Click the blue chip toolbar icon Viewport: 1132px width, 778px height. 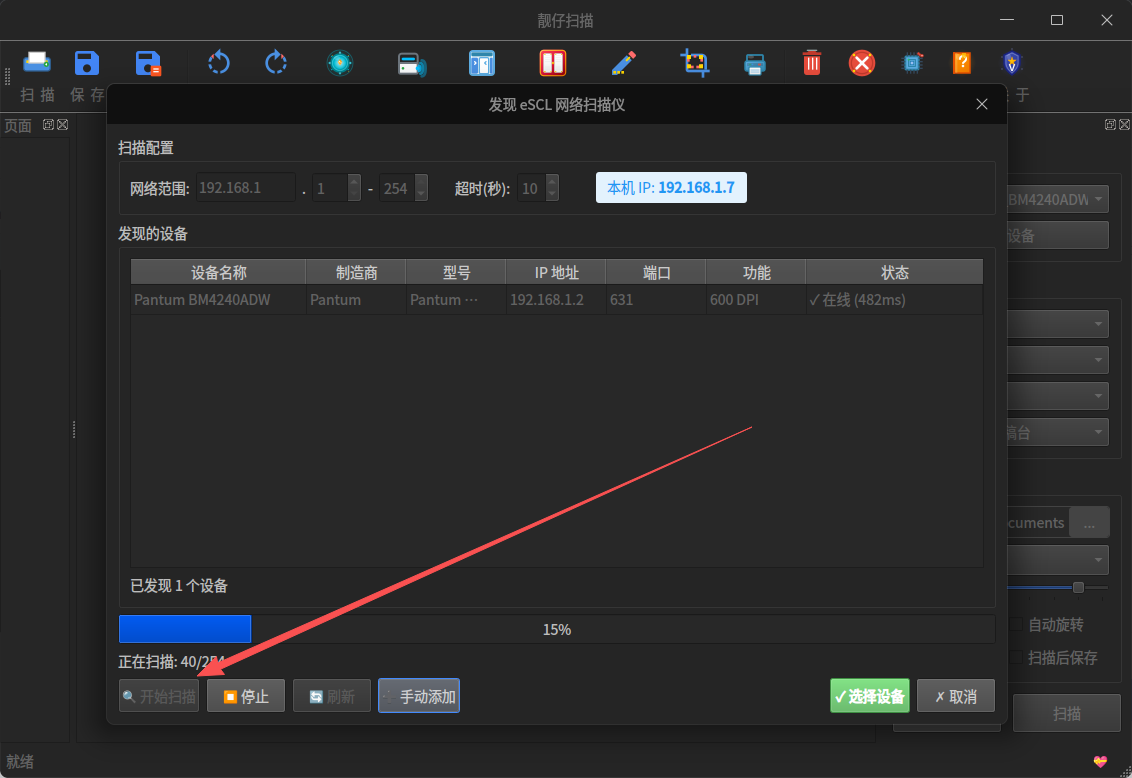(913, 63)
